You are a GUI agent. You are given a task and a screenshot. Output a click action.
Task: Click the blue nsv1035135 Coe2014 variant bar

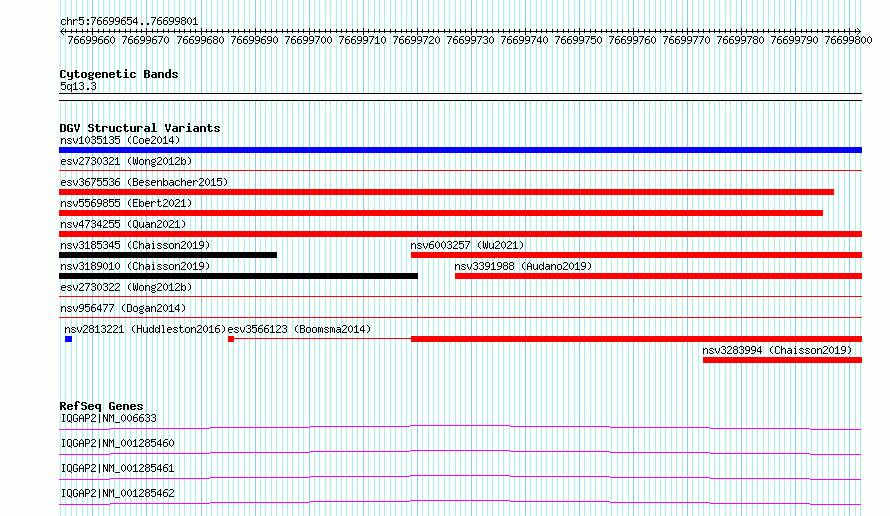pos(460,150)
